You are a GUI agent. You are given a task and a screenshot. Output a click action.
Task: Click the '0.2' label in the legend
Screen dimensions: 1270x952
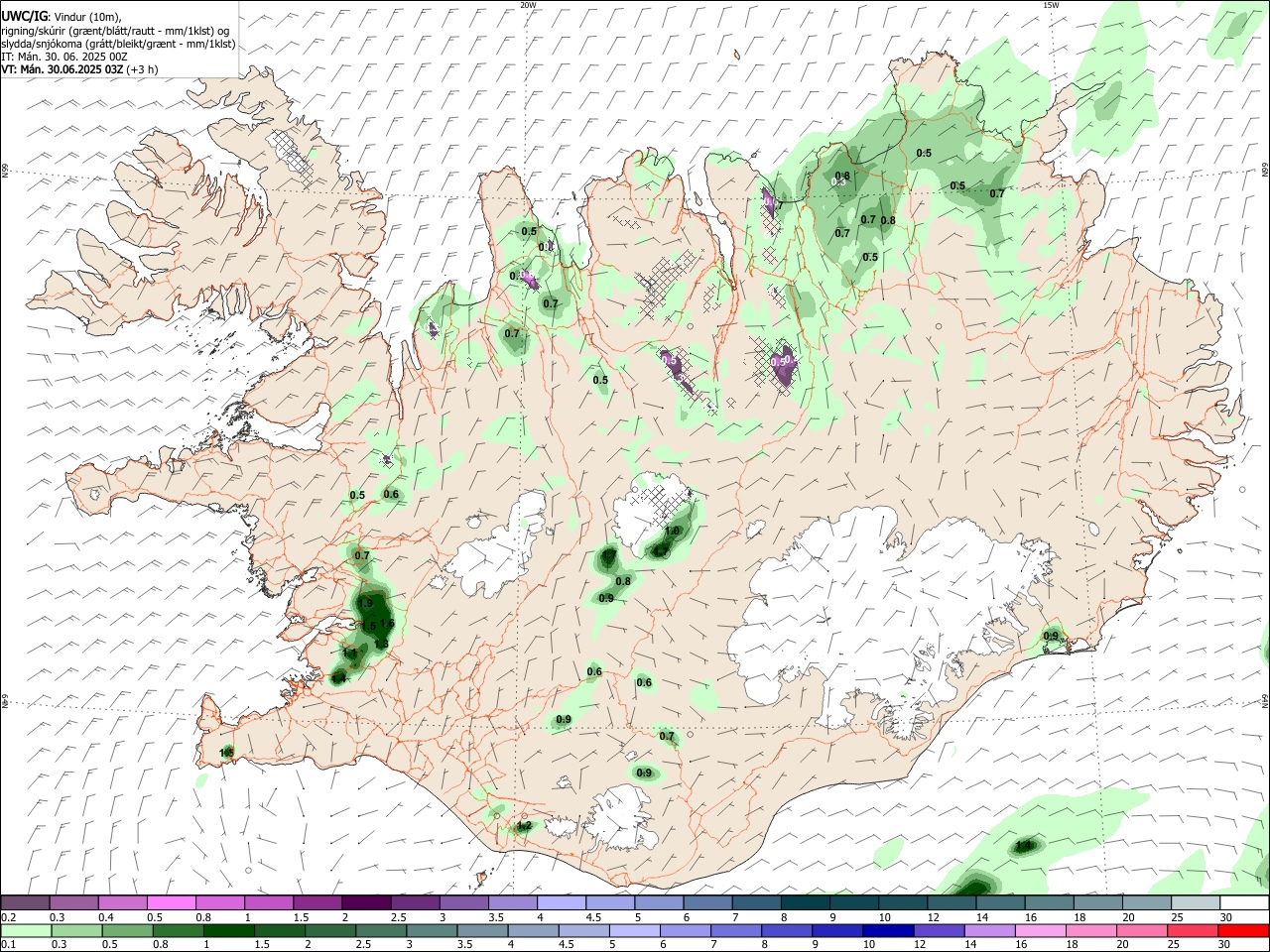tap(8, 917)
